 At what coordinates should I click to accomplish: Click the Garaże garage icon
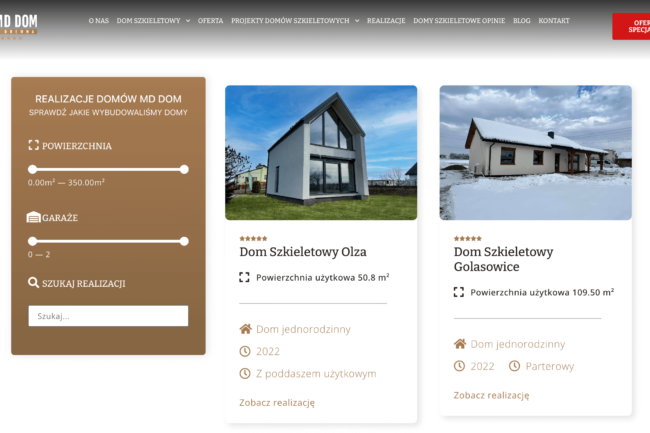point(34,217)
